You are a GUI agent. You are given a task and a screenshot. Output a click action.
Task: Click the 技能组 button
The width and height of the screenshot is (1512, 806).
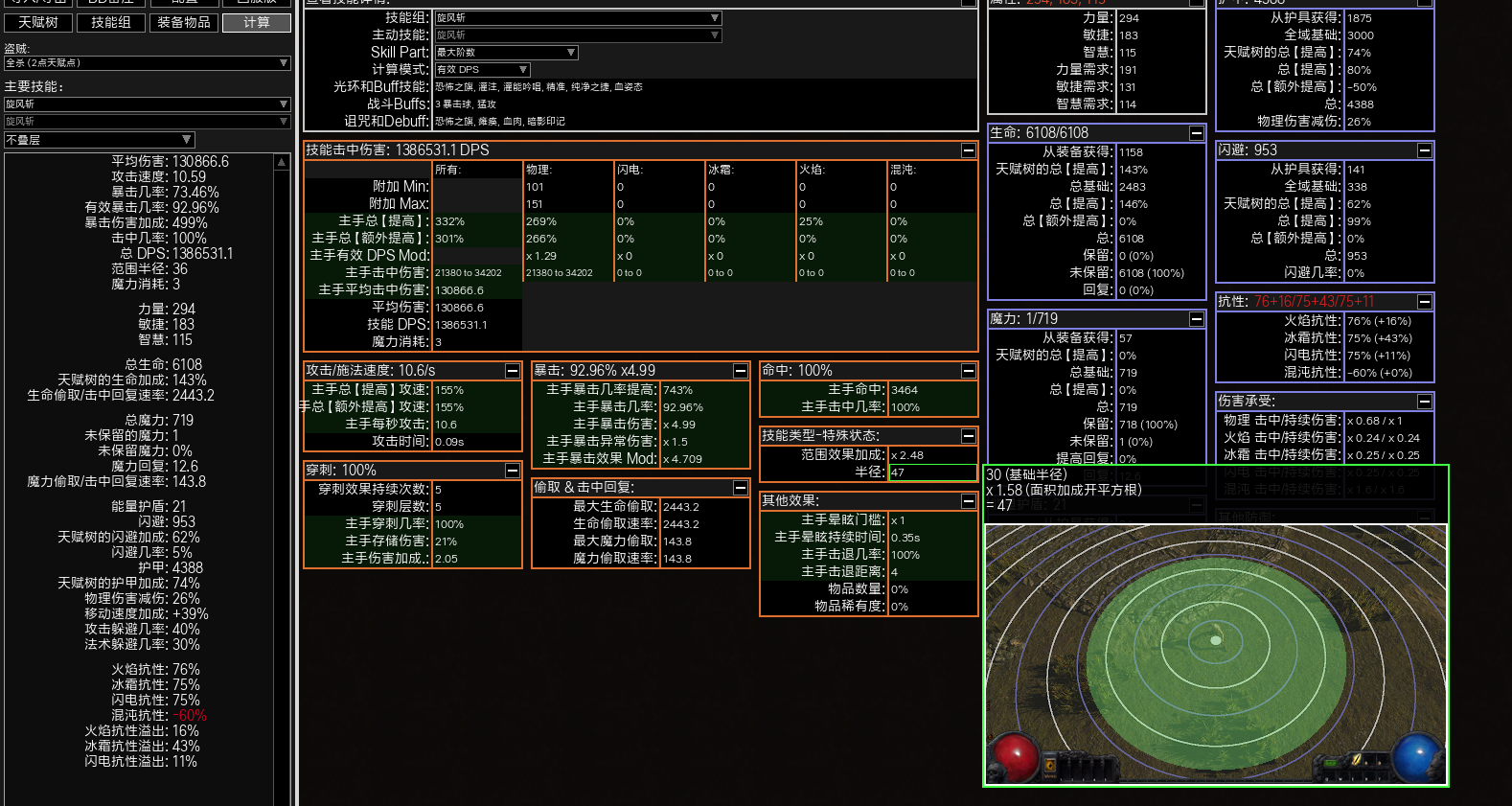pos(111,22)
